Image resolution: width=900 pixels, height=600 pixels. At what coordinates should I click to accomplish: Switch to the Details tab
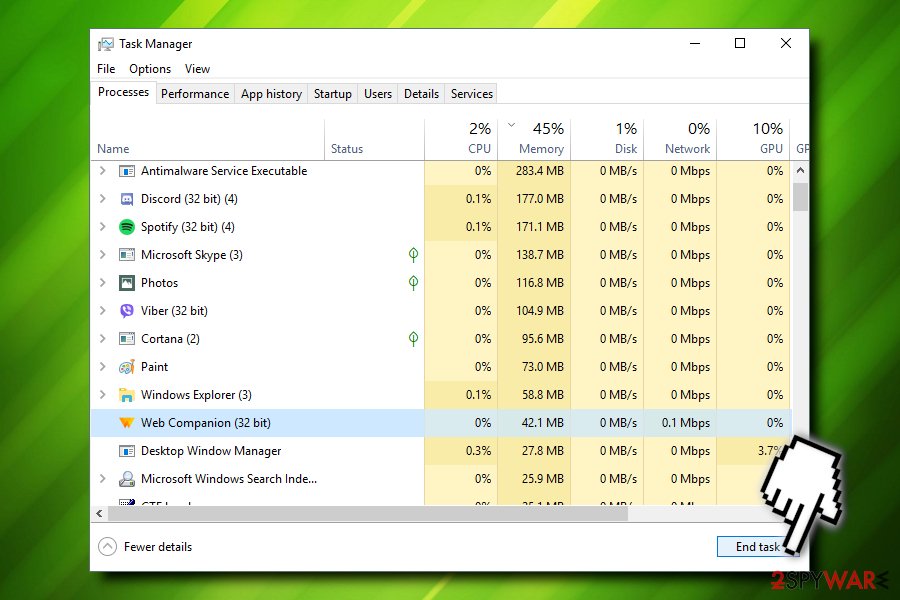coord(421,94)
